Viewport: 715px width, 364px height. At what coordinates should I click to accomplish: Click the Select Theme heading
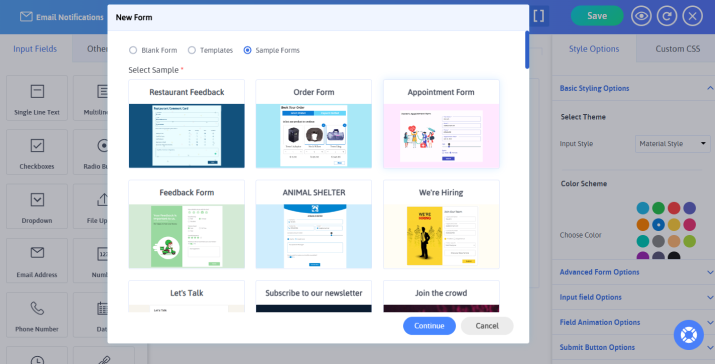[583, 117]
